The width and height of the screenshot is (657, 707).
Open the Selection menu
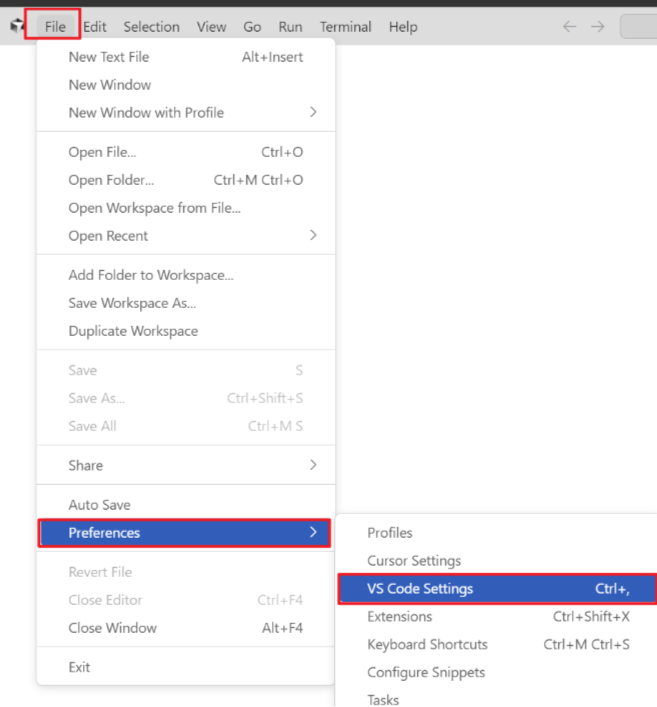152,27
